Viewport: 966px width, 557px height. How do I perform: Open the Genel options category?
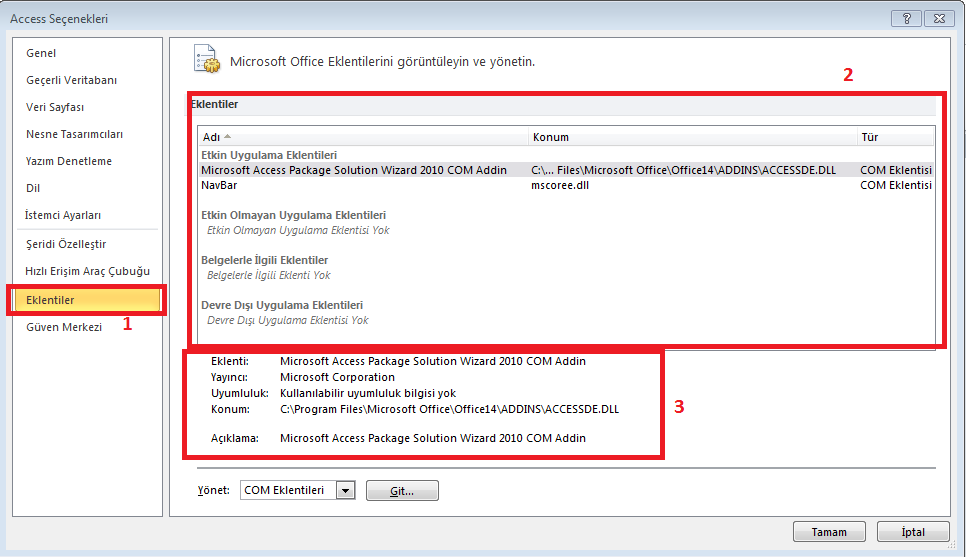coord(41,53)
